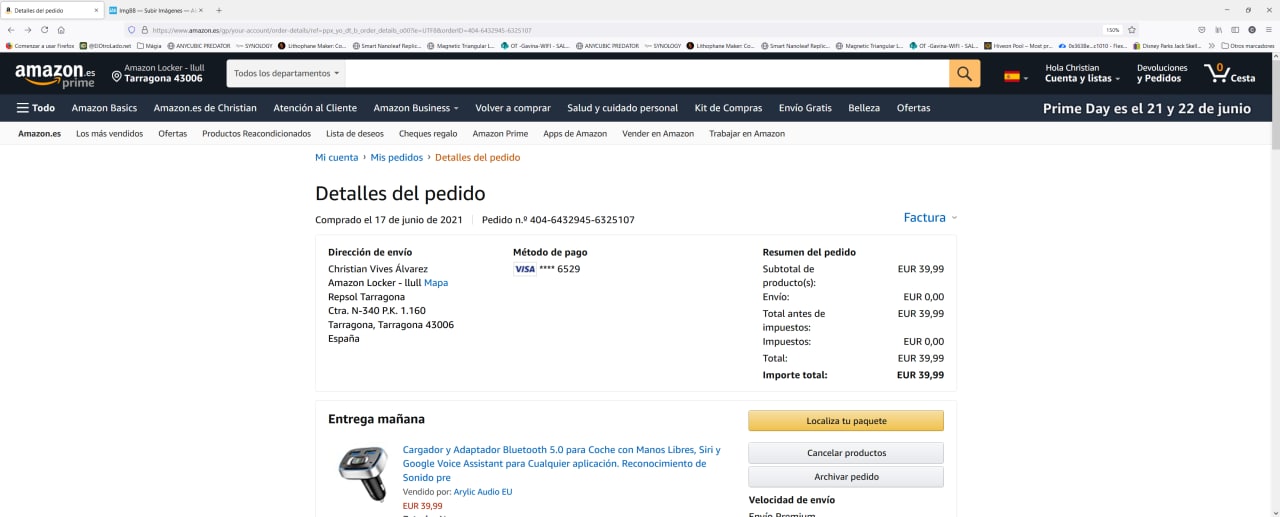Open Amazon.es de Christian
Viewport: 1280px width, 517px height.
(205, 108)
